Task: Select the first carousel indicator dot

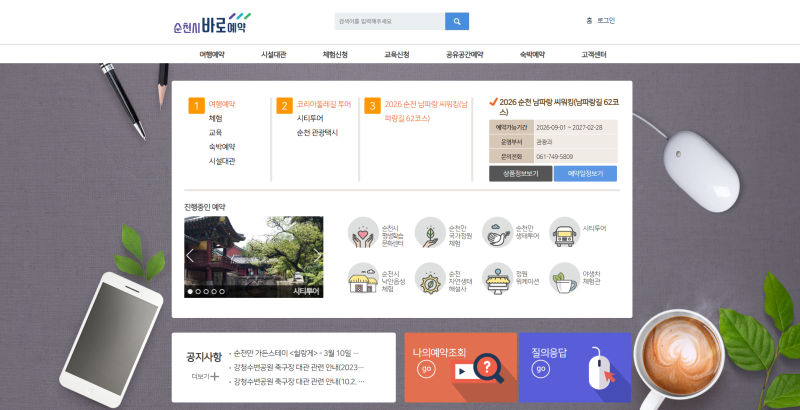Action: [x=190, y=292]
